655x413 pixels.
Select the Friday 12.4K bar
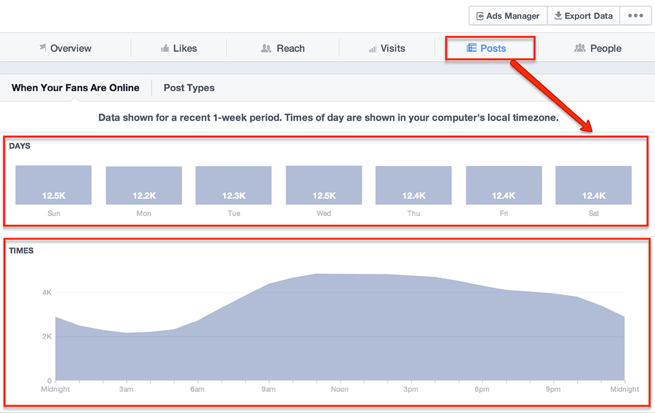click(x=503, y=186)
